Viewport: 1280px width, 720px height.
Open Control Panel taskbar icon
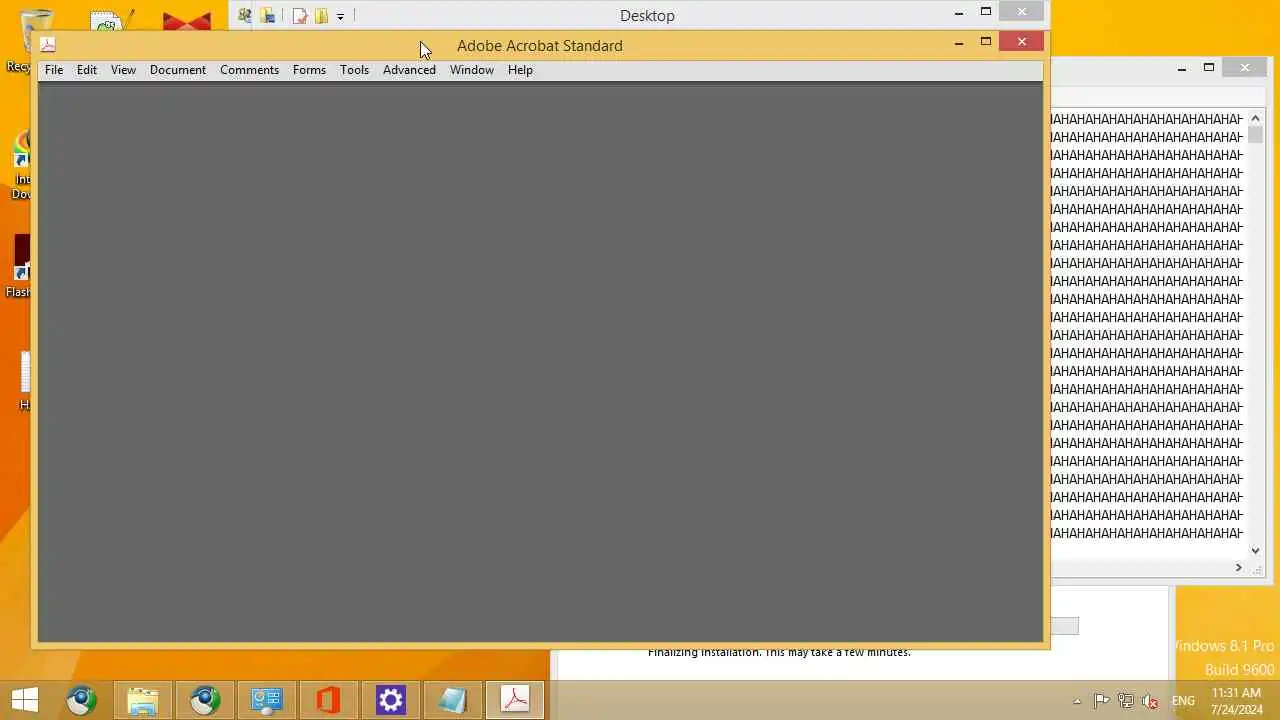[267, 700]
